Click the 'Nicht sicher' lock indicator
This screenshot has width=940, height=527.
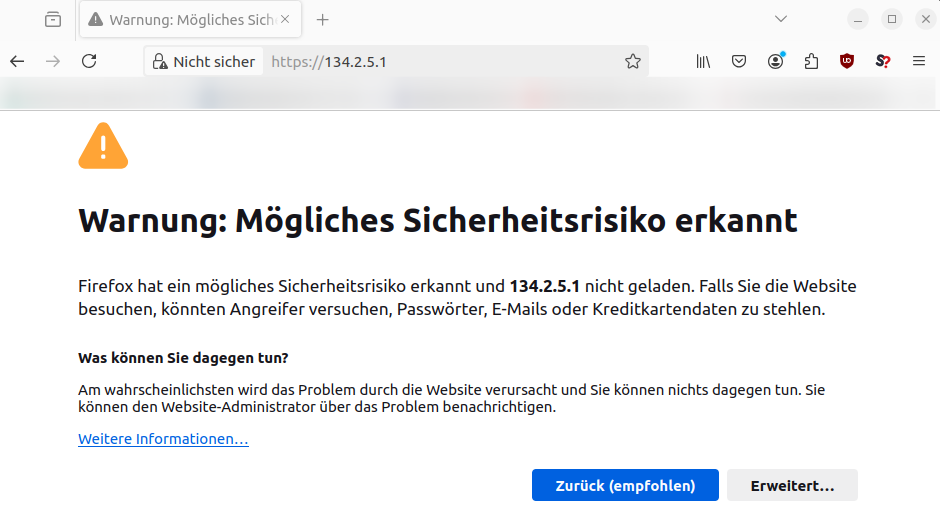(204, 61)
